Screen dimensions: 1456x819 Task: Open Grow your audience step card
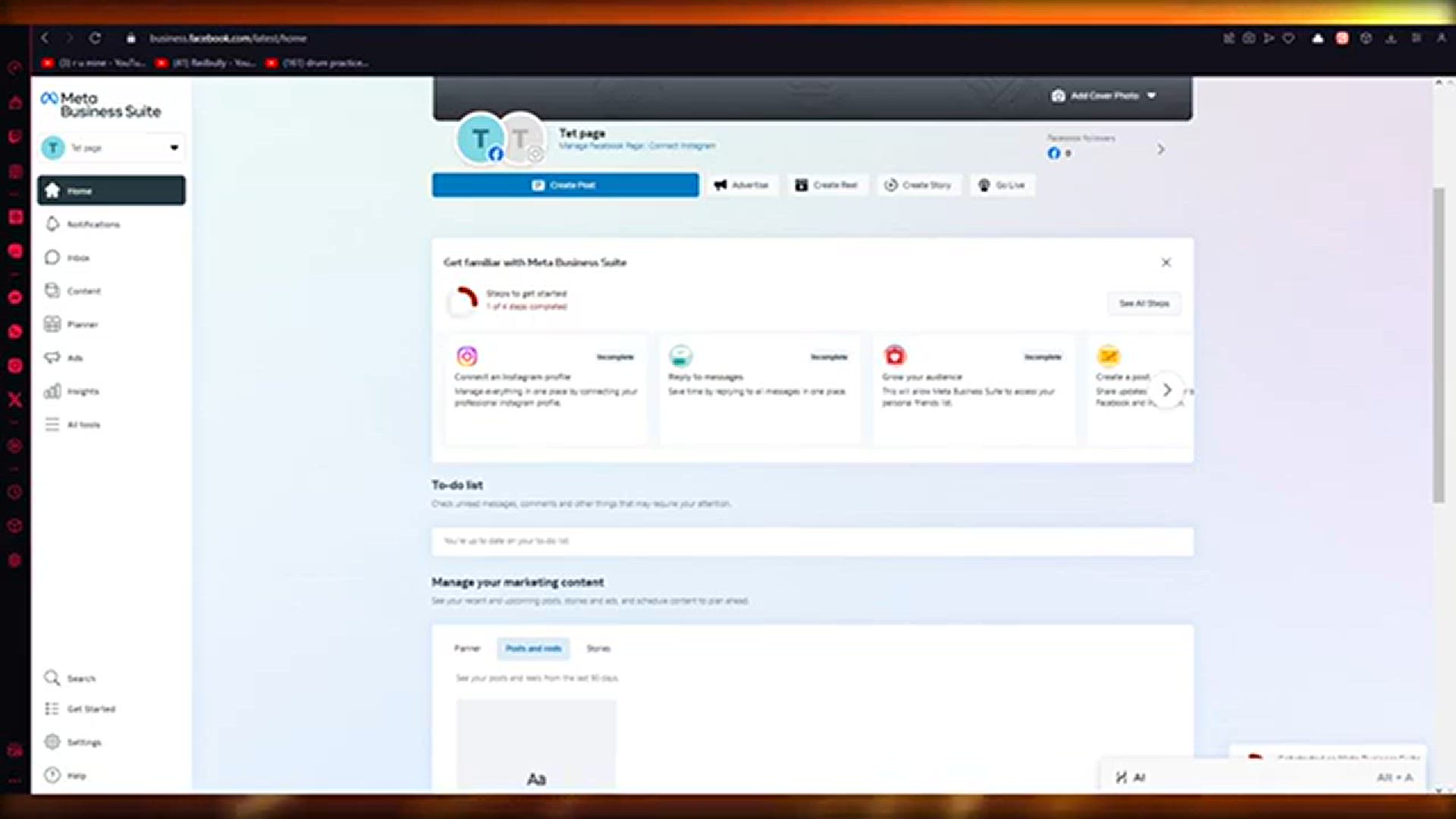click(974, 389)
